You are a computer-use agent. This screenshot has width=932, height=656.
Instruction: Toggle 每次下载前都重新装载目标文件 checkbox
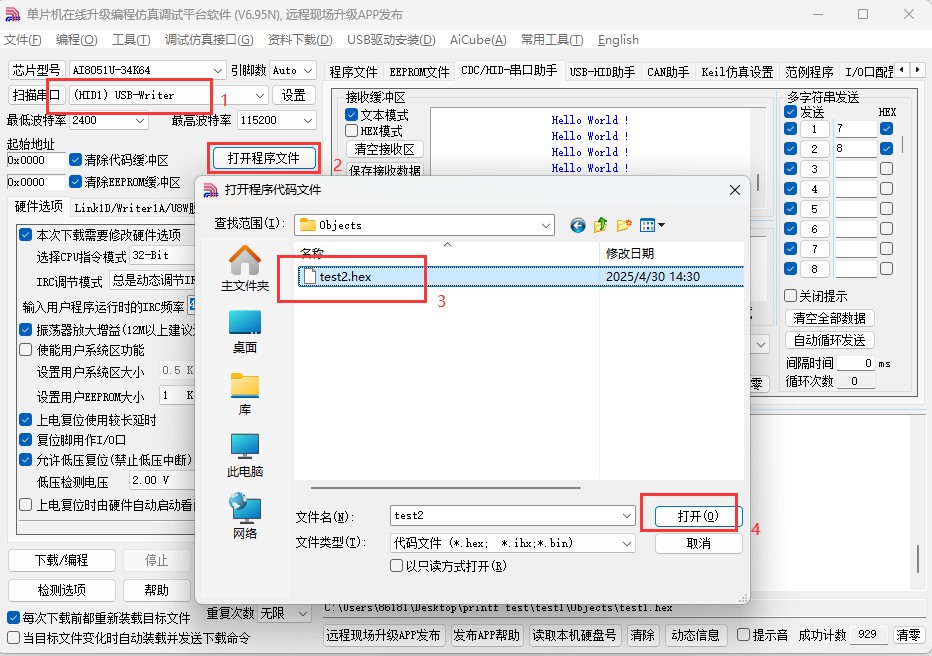click(x=14, y=618)
